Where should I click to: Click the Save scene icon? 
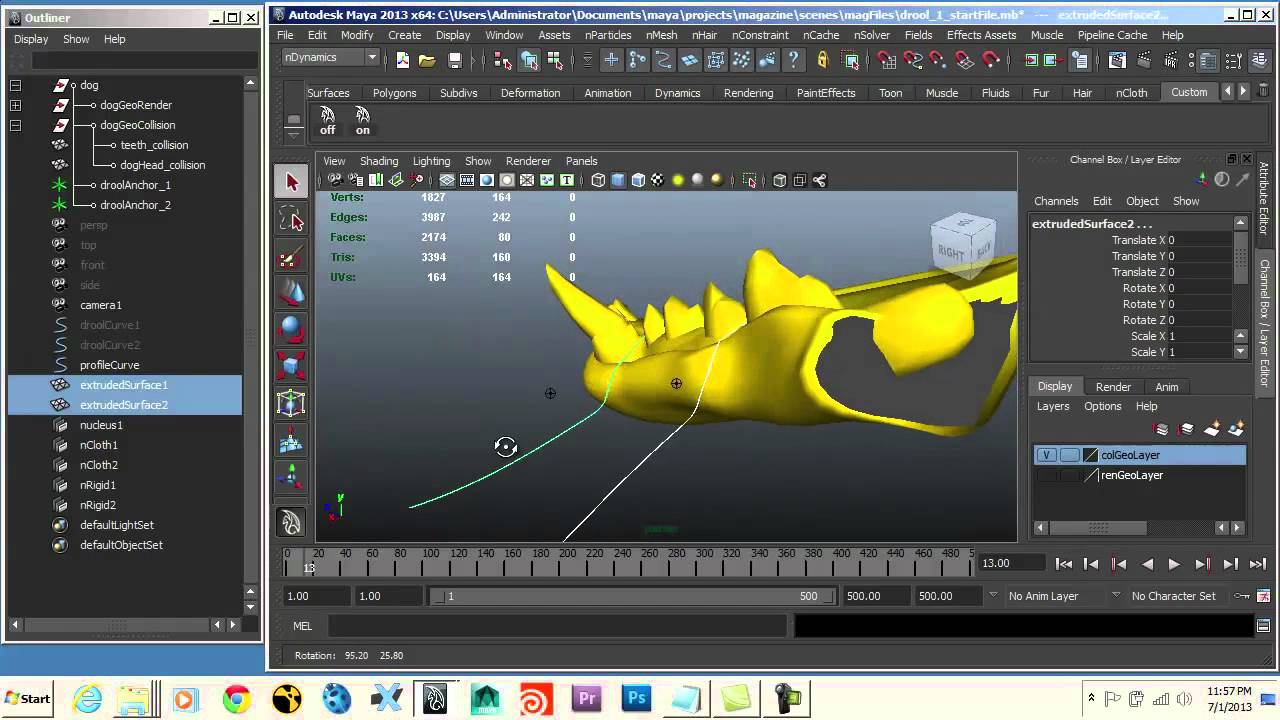tap(455, 61)
